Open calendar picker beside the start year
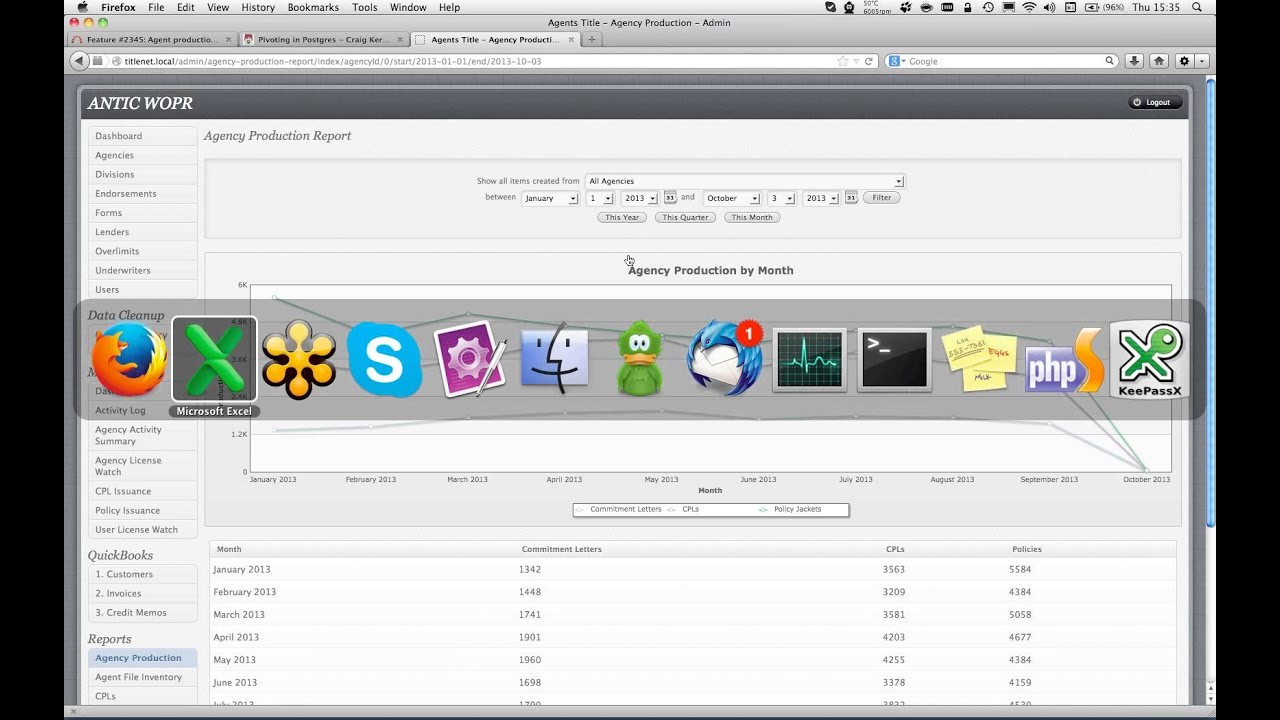 coord(670,198)
